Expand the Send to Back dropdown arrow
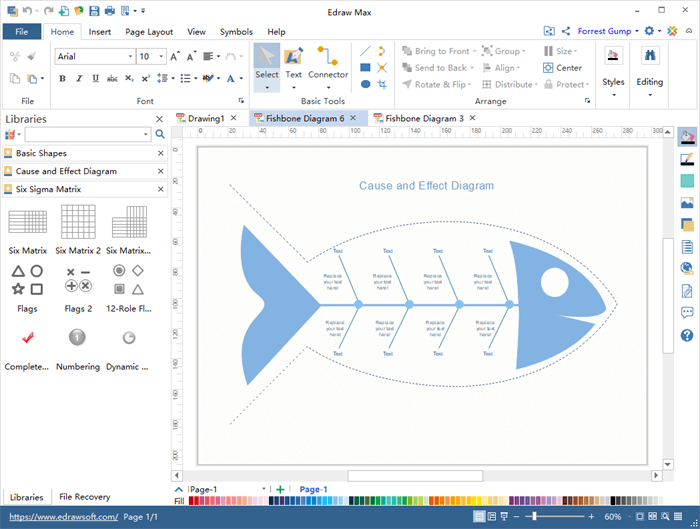The height and width of the screenshot is (529, 700). tap(472, 68)
